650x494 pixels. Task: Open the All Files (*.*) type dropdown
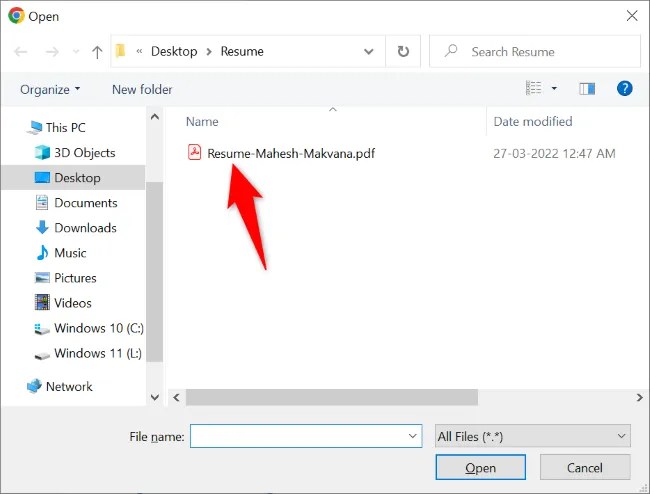tap(533, 436)
